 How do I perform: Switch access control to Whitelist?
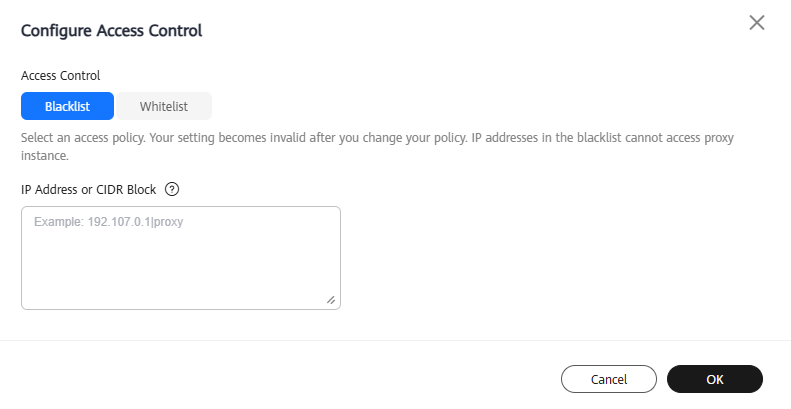coord(164,106)
